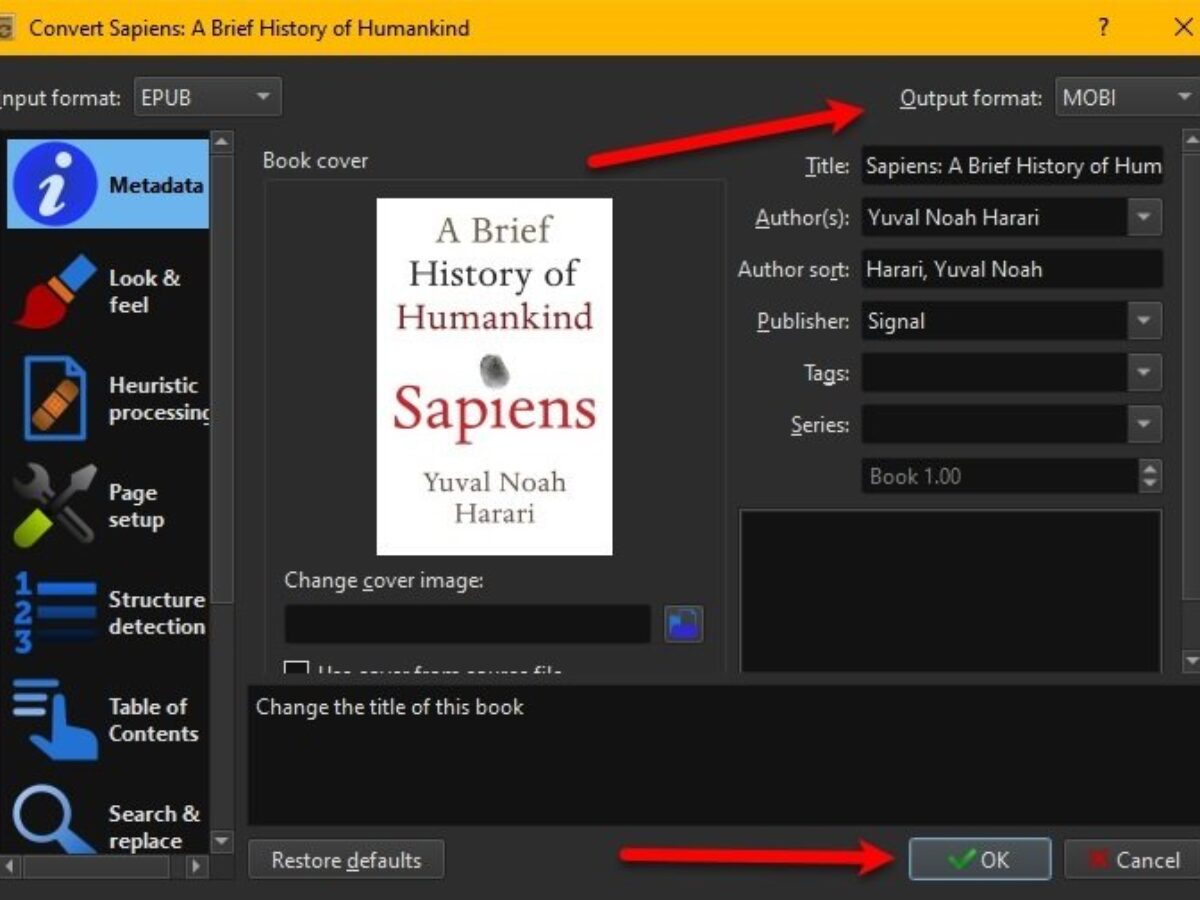
Task: Adjust the Book 1.00 series number stepper
Action: coord(1150,476)
